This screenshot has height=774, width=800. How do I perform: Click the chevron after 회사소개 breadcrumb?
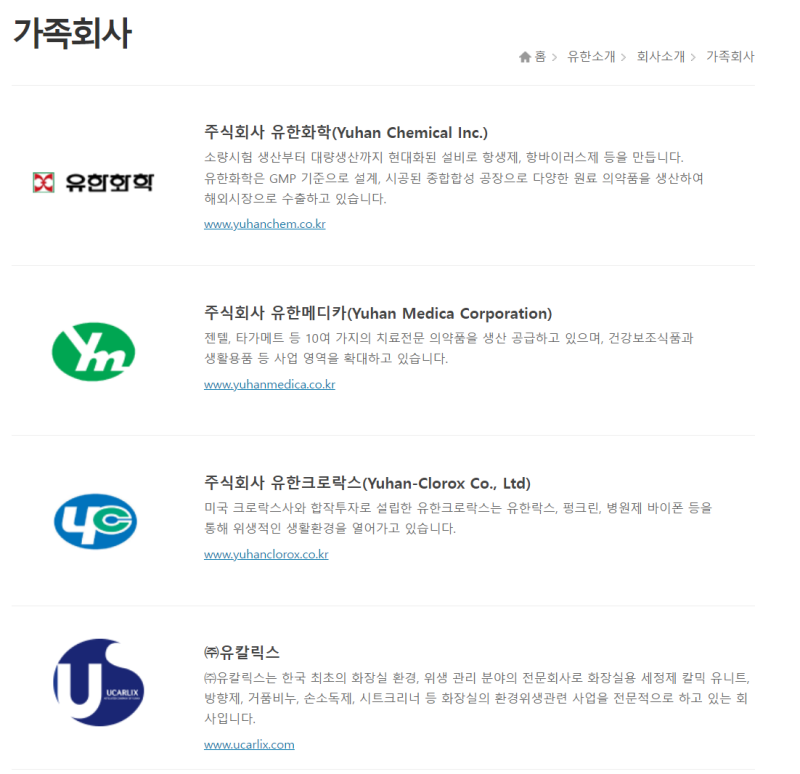pyautogui.click(x=694, y=57)
